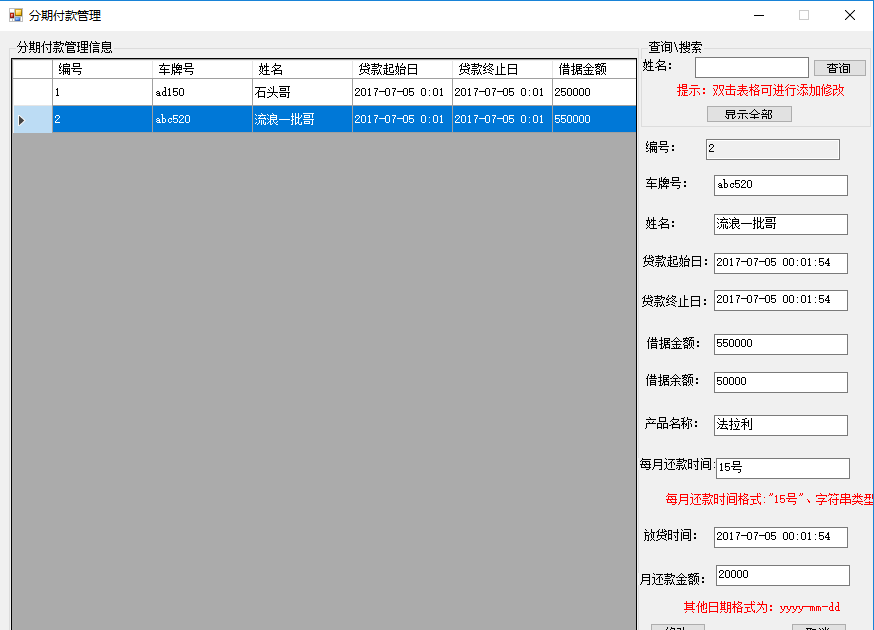This screenshot has width=874, height=630.
Task: Click the 贷款起始日 date field
Action: 780,263
